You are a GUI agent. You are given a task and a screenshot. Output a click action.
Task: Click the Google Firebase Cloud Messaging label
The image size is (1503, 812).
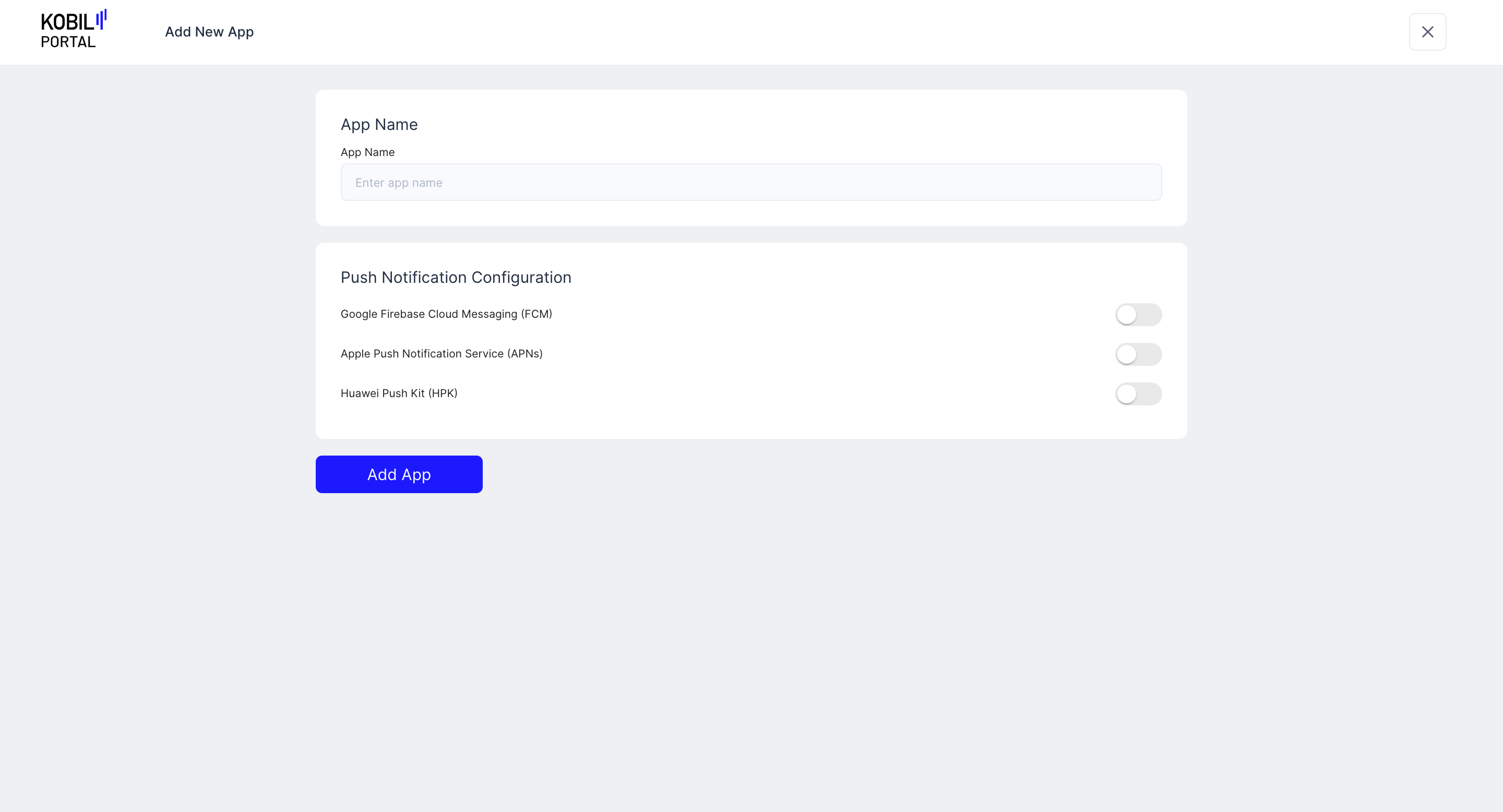click(x=446, y=314)
